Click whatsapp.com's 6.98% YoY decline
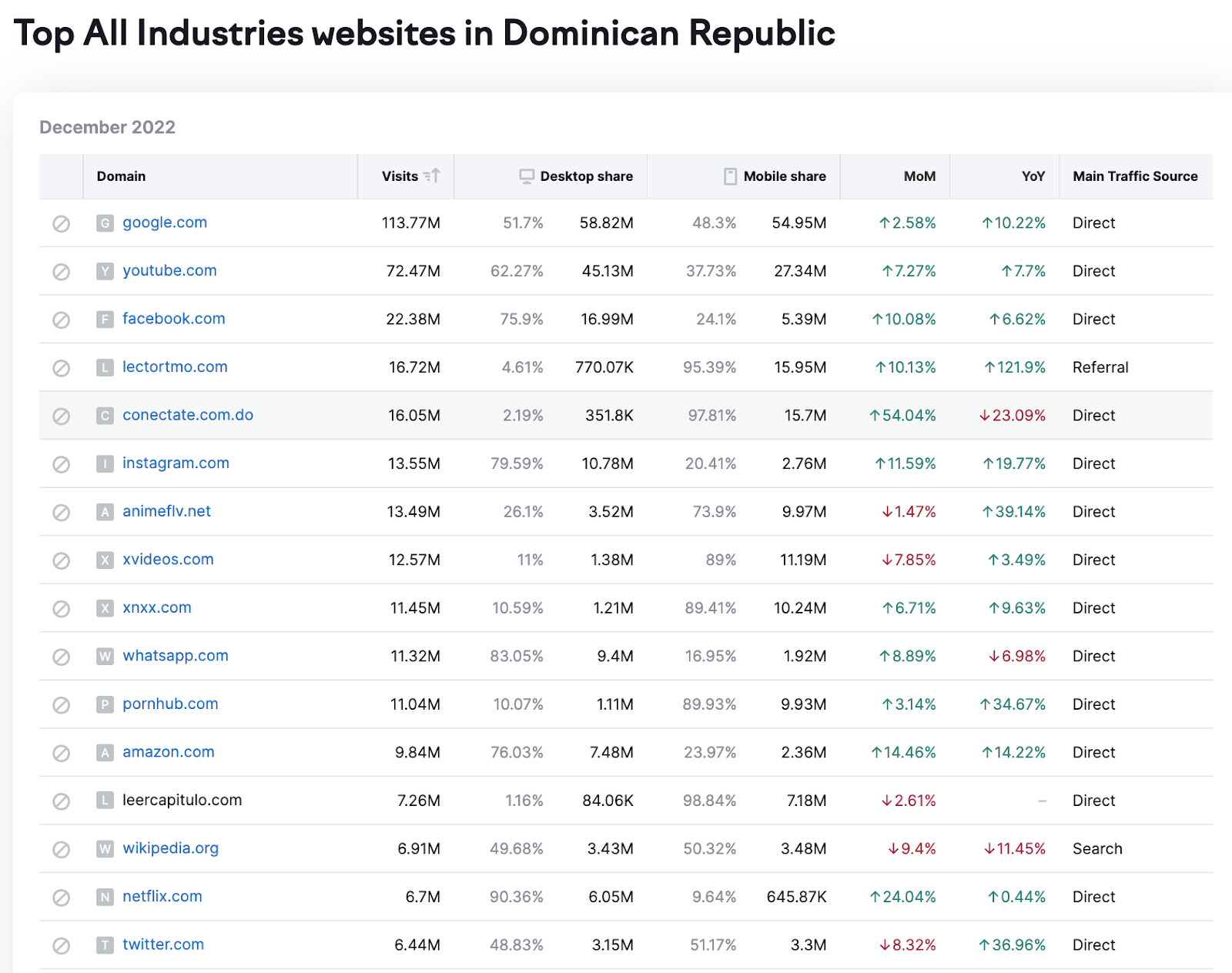Screen dimensions: 1232x973 (1017, 656)
